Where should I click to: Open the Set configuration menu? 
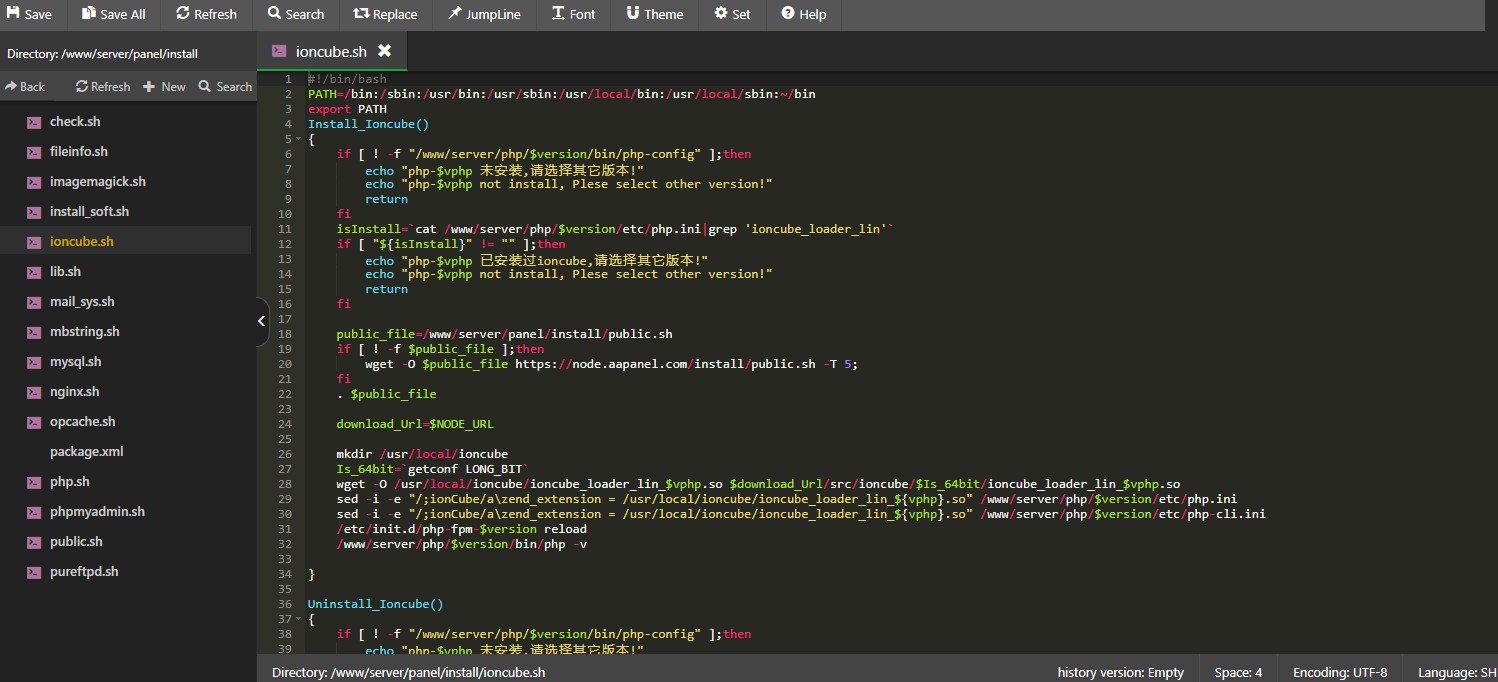click(x=732, y=14)
